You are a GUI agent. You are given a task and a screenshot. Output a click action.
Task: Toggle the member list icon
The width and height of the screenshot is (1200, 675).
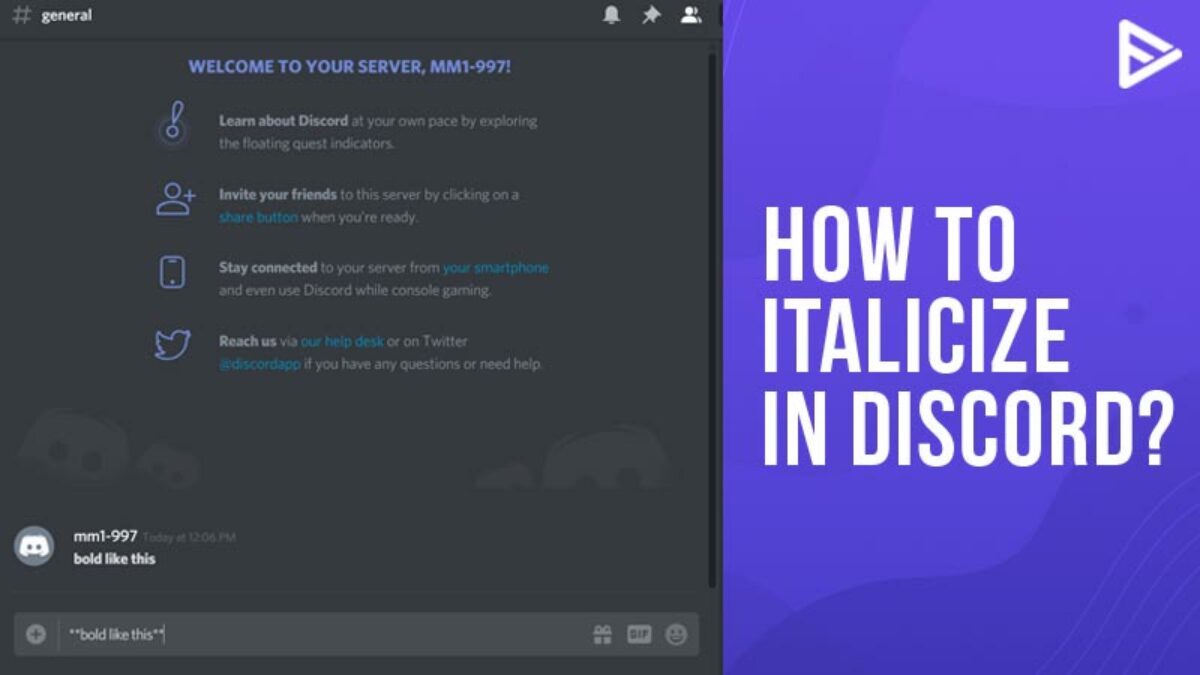pos(691,15)
